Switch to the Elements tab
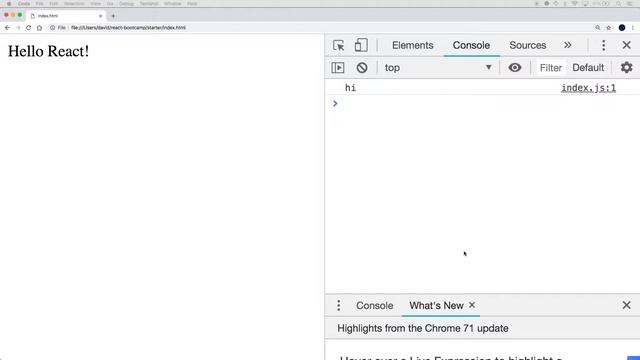This screenshot has width=640, height=360. [413, 45]
